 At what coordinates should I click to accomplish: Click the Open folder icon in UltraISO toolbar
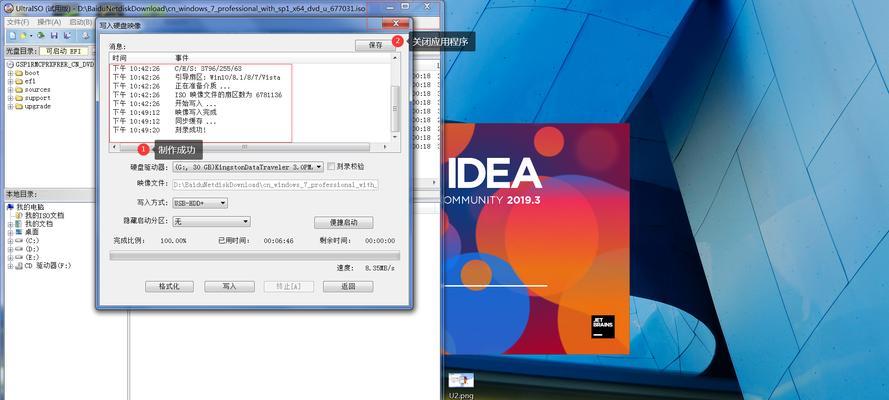[x=23, y=36]
